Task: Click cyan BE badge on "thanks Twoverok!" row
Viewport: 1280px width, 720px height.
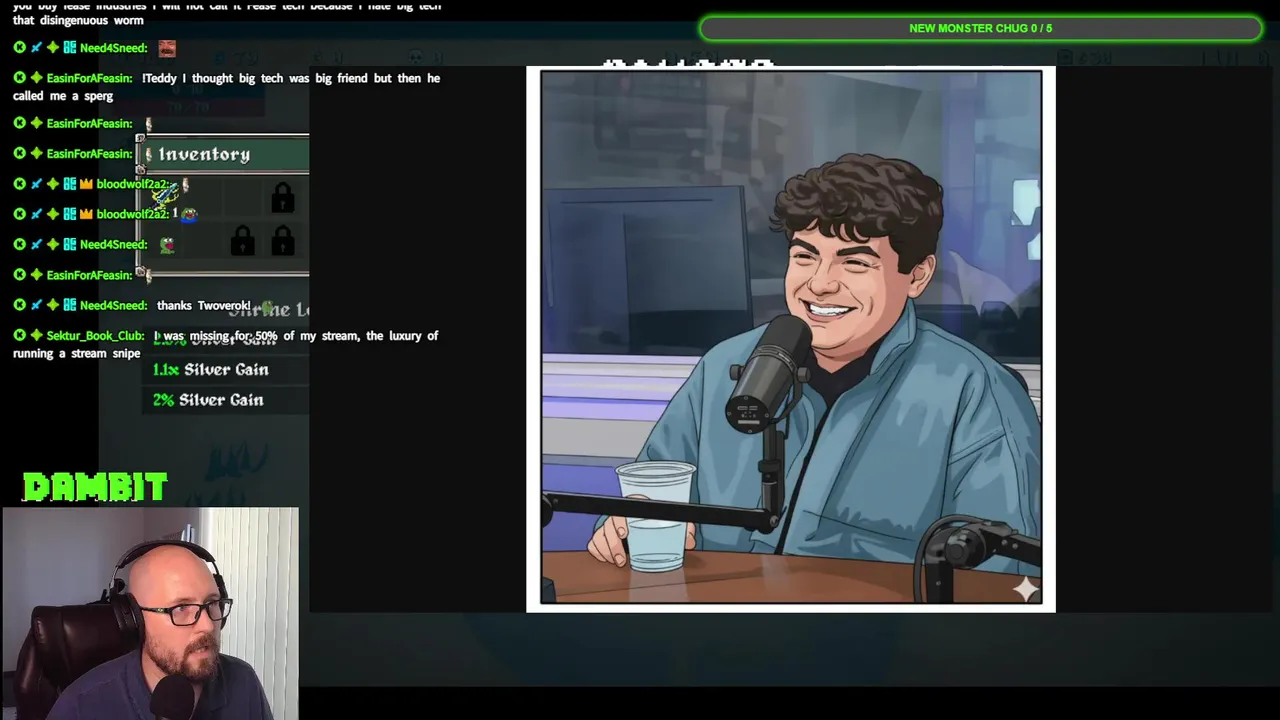Action: coord(69,306)
